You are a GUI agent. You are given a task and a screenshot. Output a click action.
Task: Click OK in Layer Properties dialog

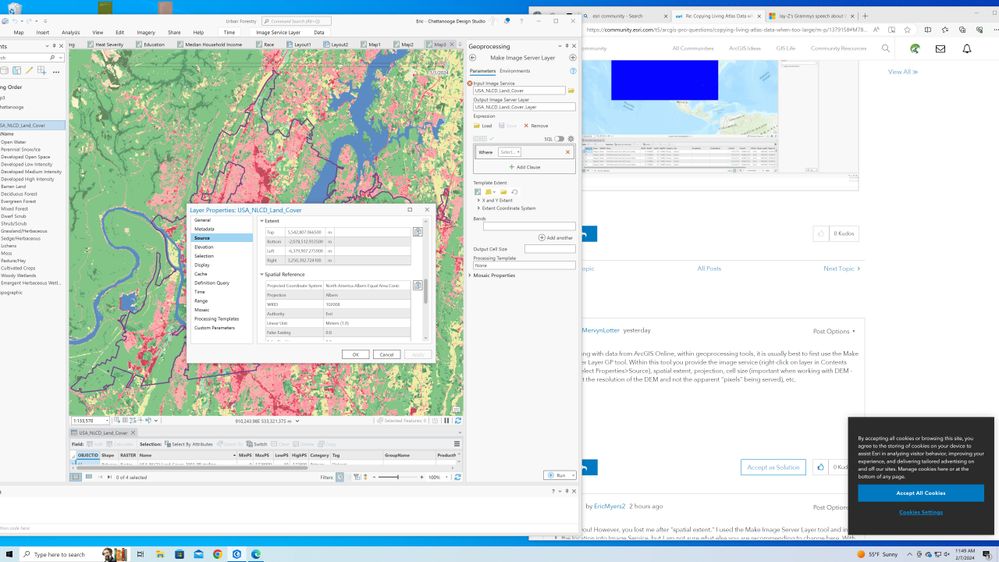(356, 354)
